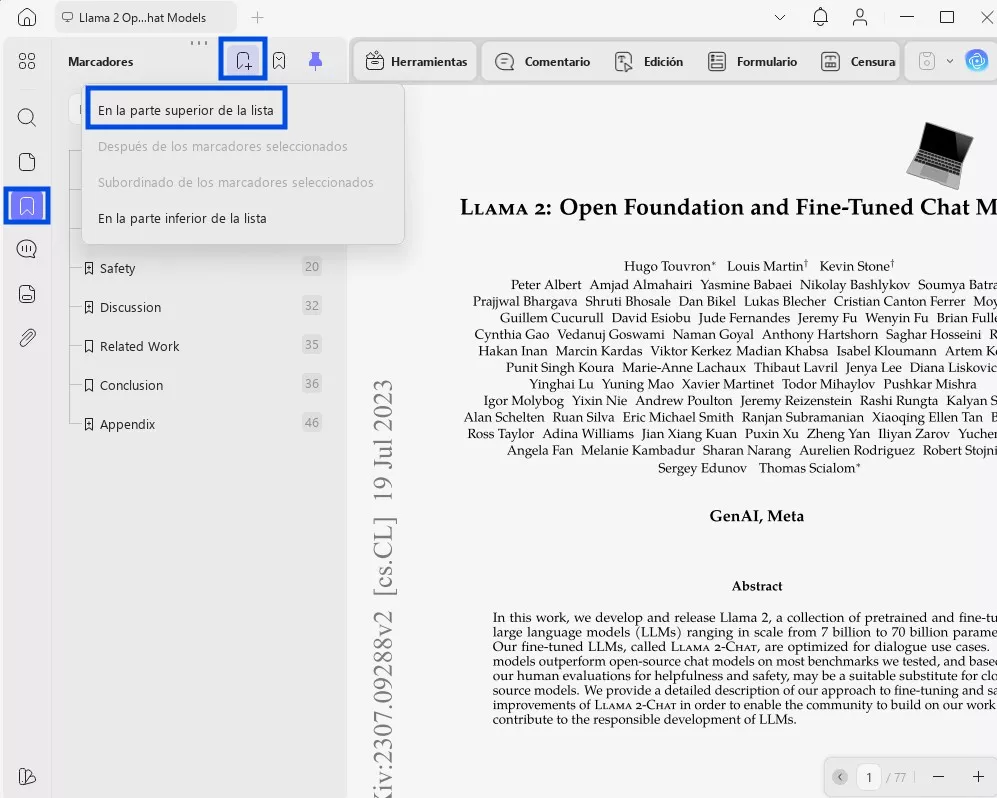Choose En la parte superior de la lista

pos(186,110)
